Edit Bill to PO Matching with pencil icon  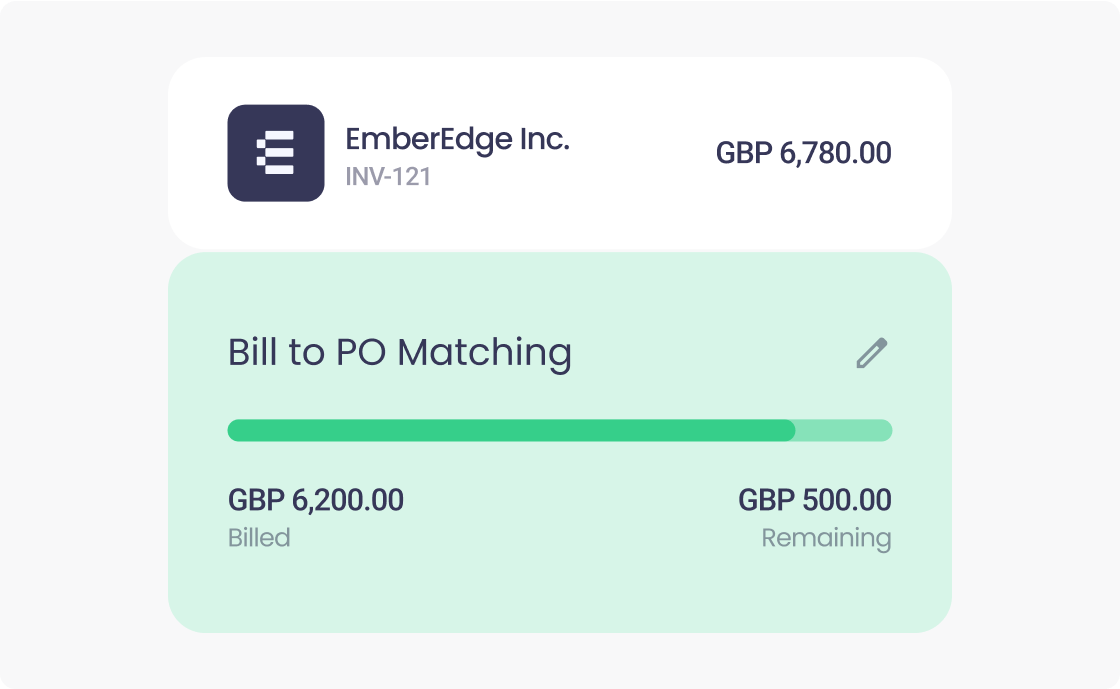872,353
